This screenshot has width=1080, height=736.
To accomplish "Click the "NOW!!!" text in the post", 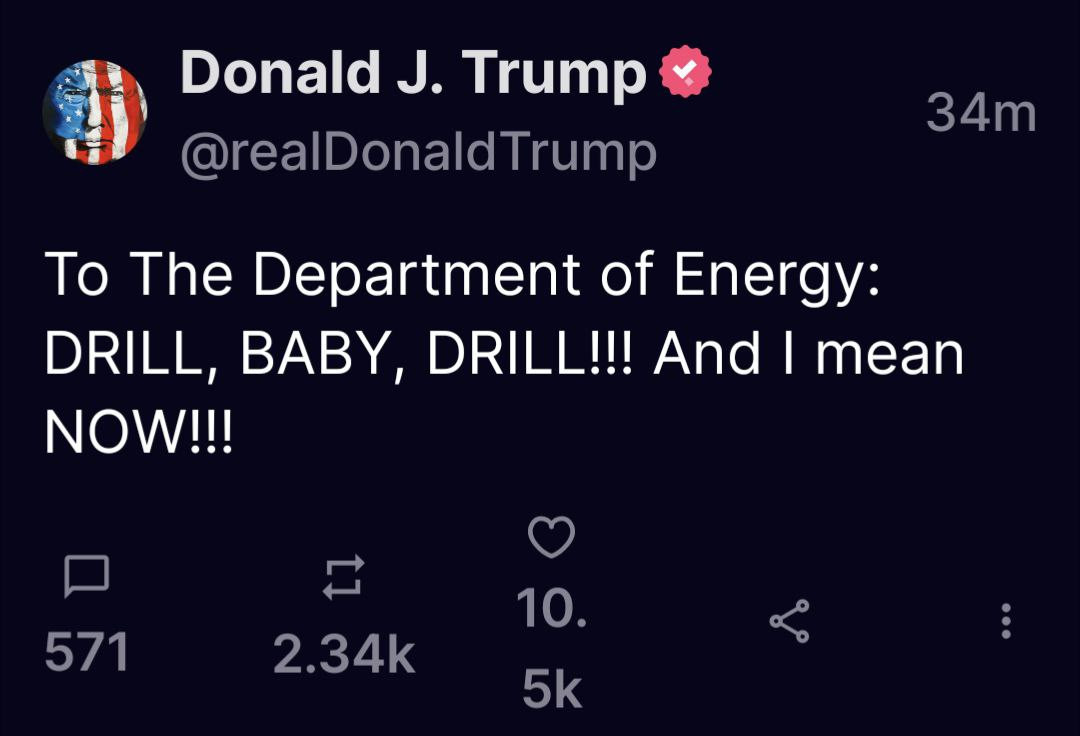I will point(138,433).
